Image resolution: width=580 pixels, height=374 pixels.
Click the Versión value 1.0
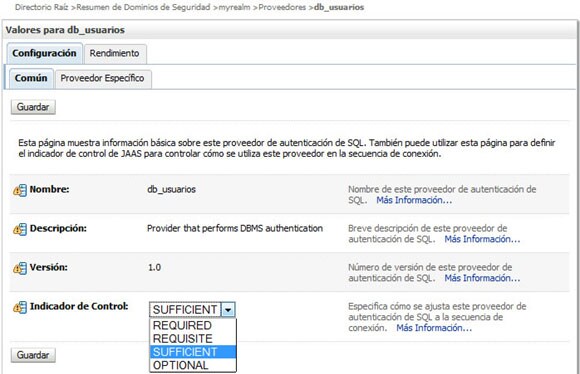point(154,267)
